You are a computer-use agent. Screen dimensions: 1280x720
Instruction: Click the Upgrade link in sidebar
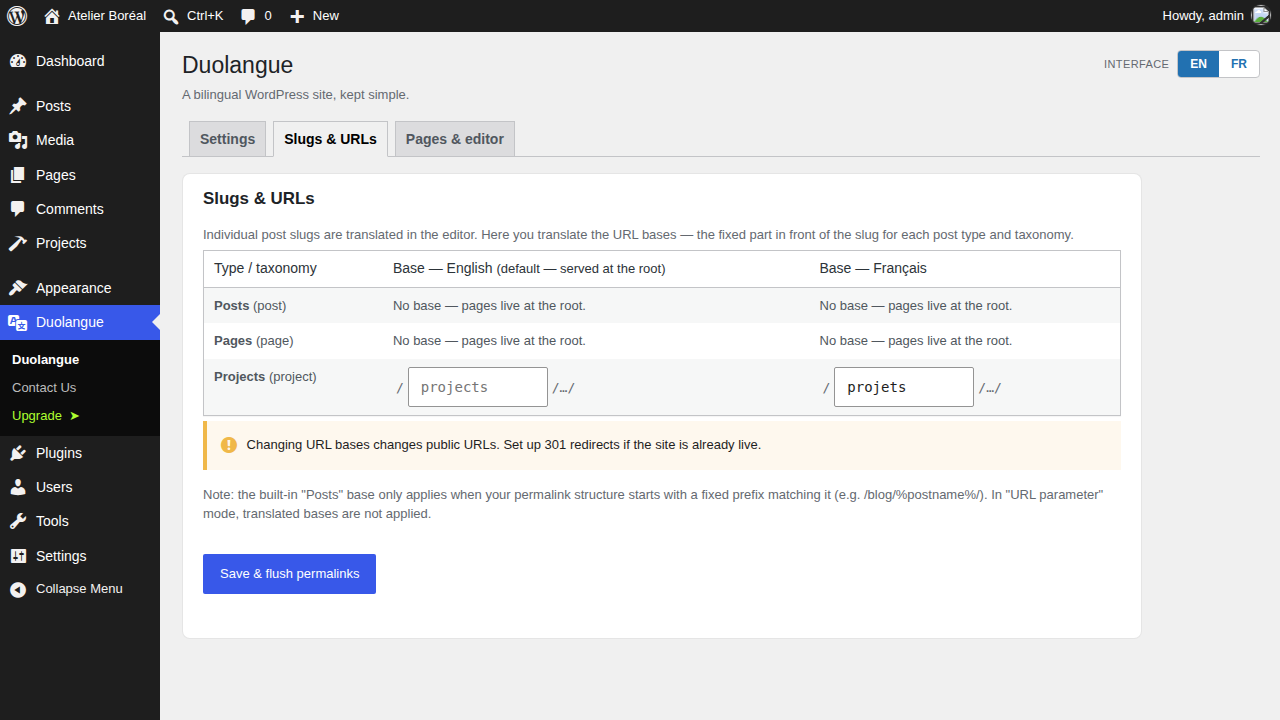[46, 415]
